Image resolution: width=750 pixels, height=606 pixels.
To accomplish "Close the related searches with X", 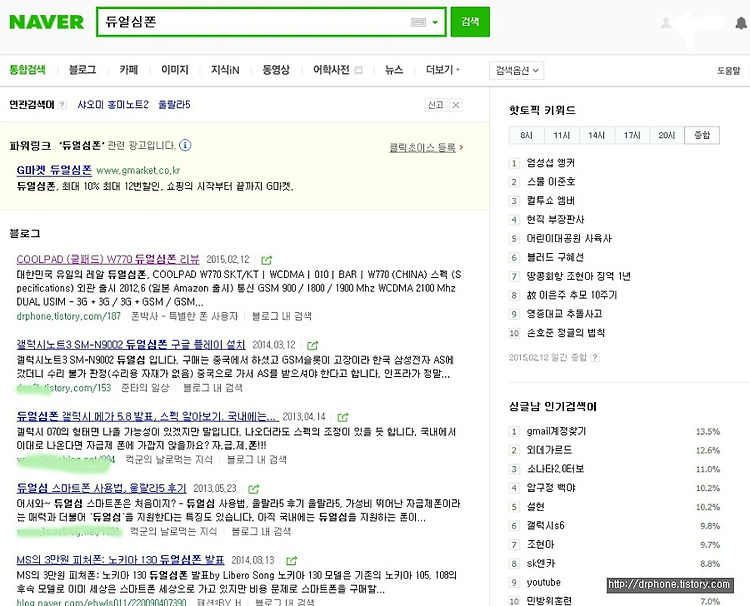I will pos(456,105).
